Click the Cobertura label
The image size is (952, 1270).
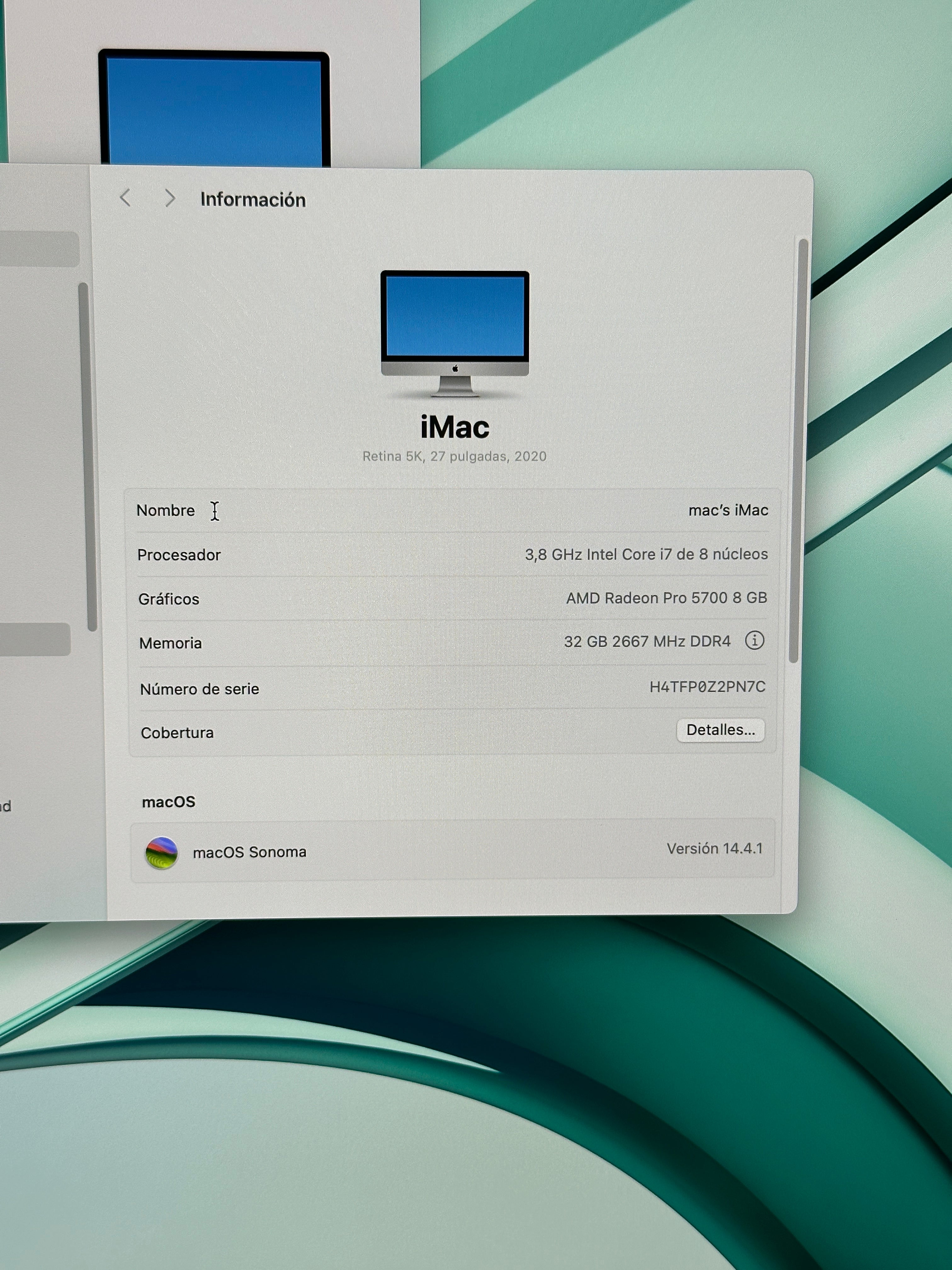tap(177, 733)
